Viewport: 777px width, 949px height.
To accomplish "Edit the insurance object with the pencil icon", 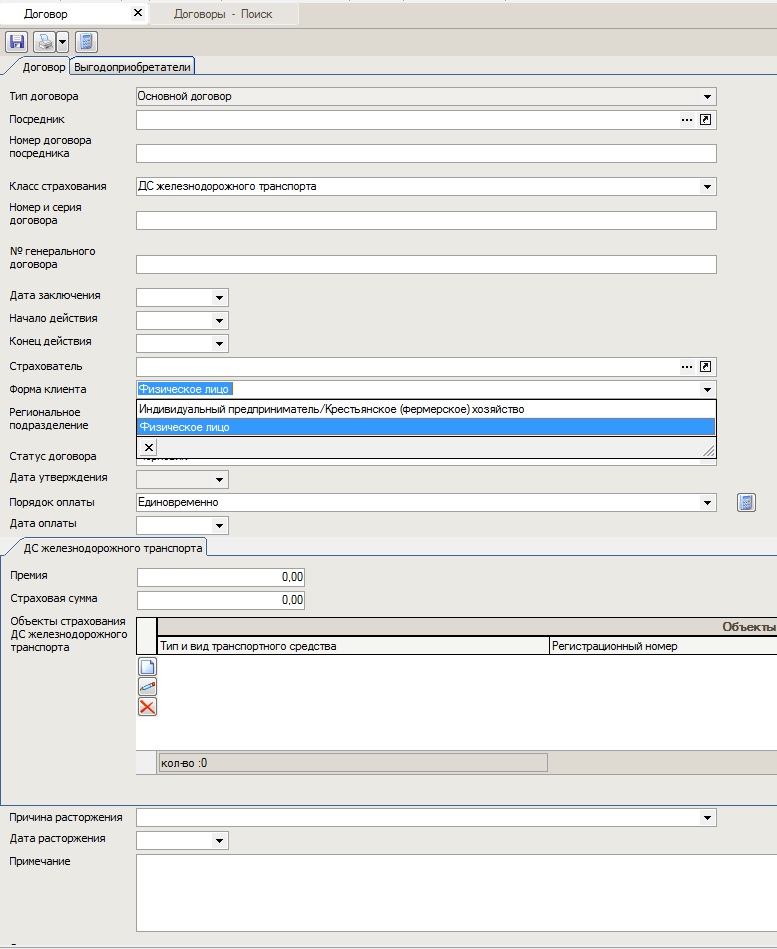I will click(x=147, y=687).
